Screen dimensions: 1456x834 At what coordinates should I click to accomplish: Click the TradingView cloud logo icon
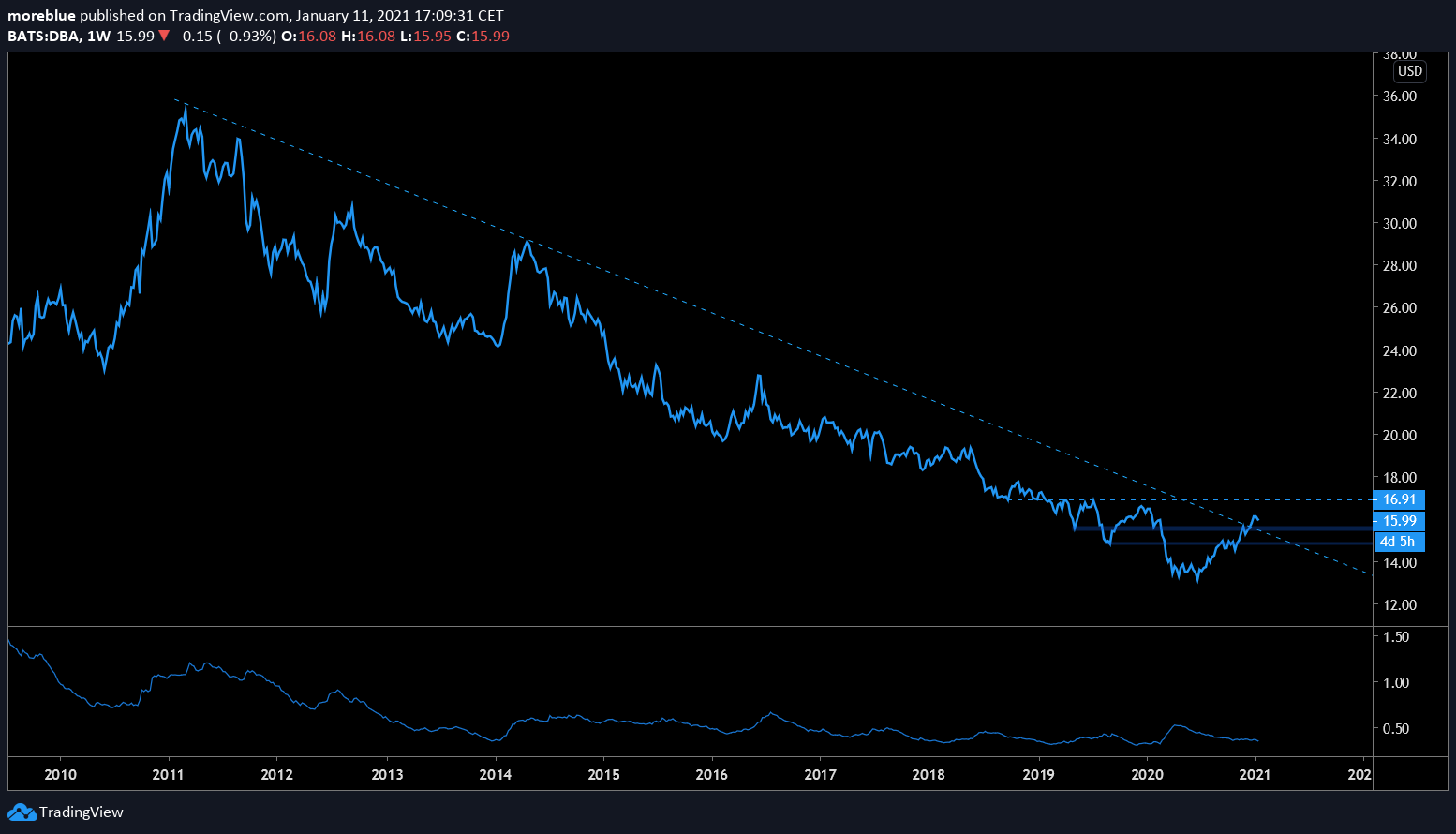[22, 812]
